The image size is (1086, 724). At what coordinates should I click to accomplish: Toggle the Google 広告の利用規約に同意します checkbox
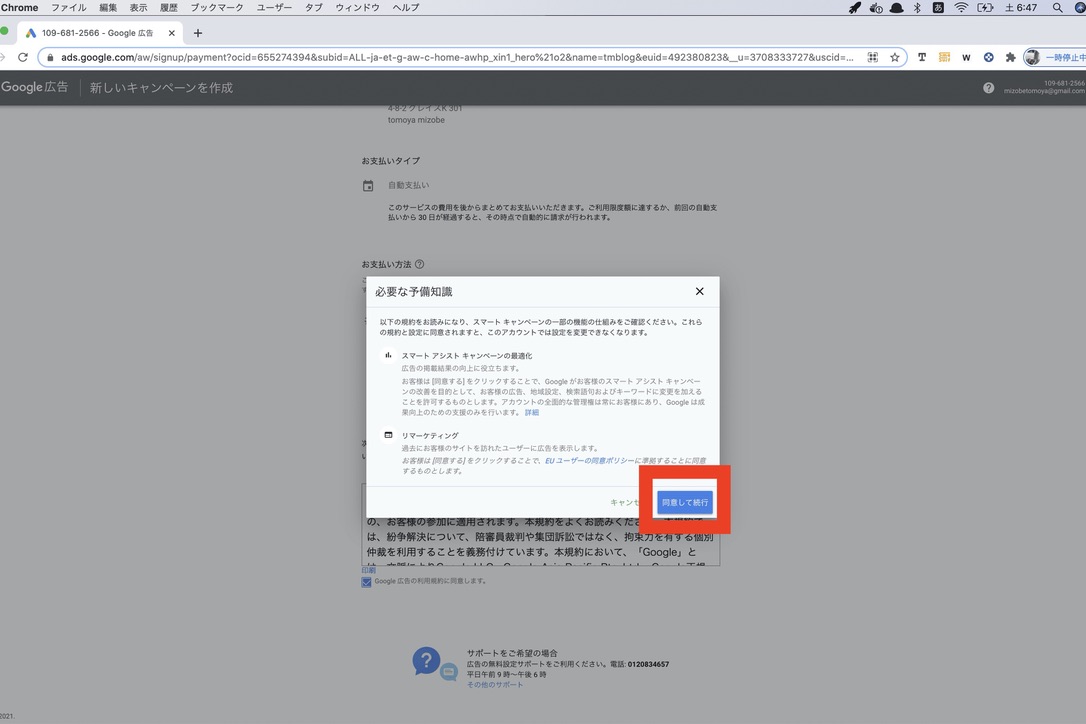click(366, 582)
